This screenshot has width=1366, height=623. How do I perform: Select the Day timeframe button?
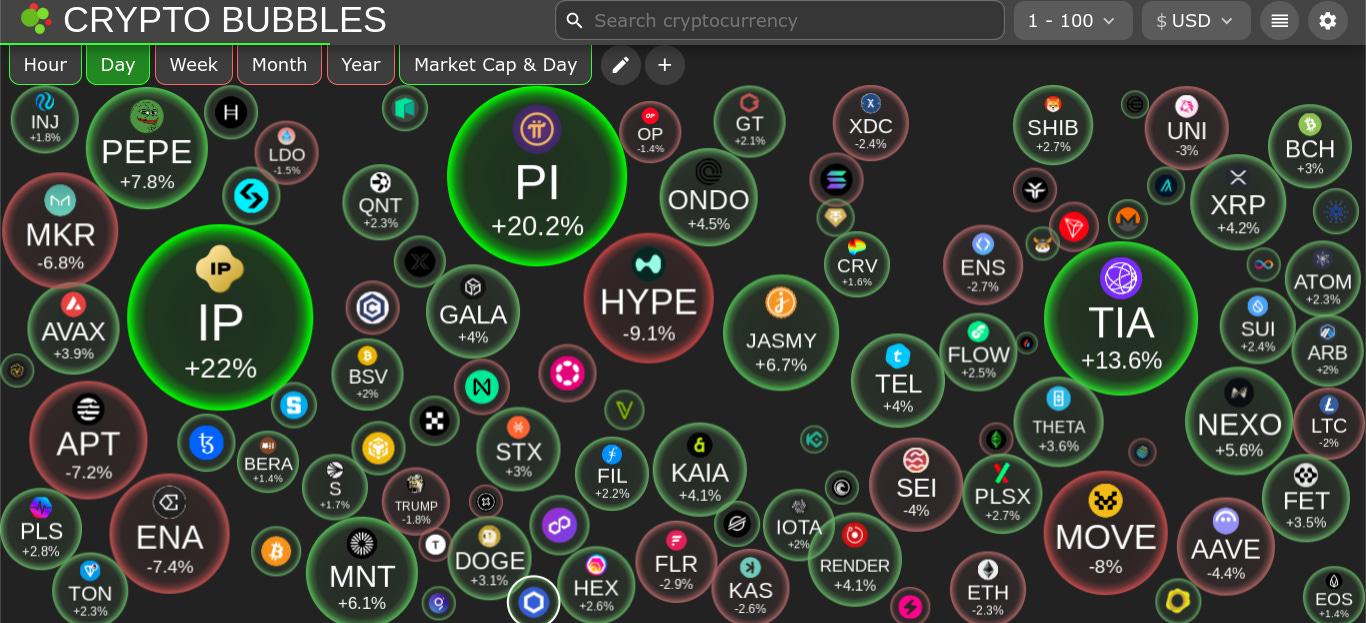[118, 65]
